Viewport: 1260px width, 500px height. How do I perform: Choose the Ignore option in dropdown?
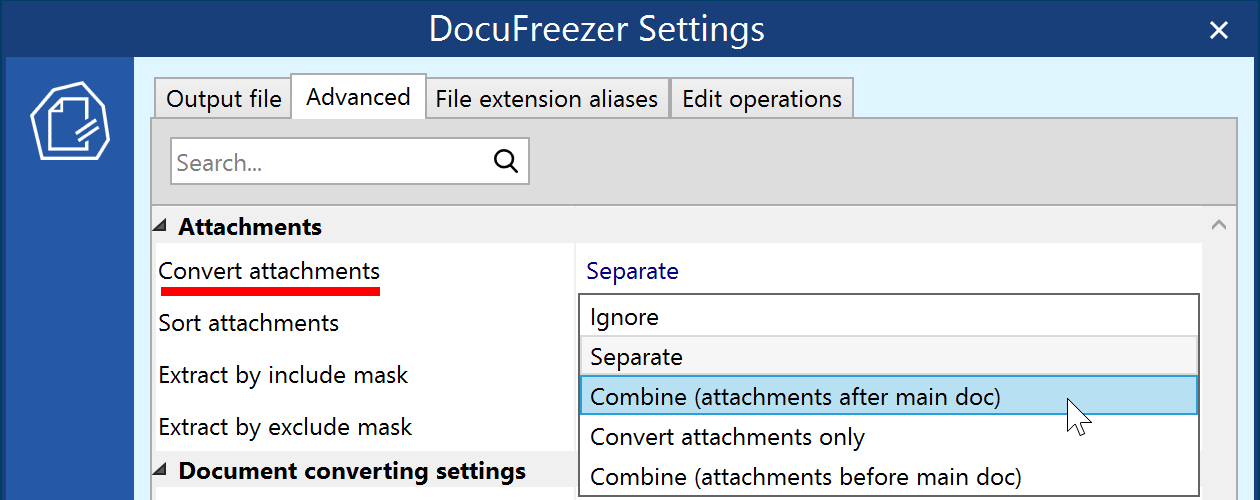[624, 318]
